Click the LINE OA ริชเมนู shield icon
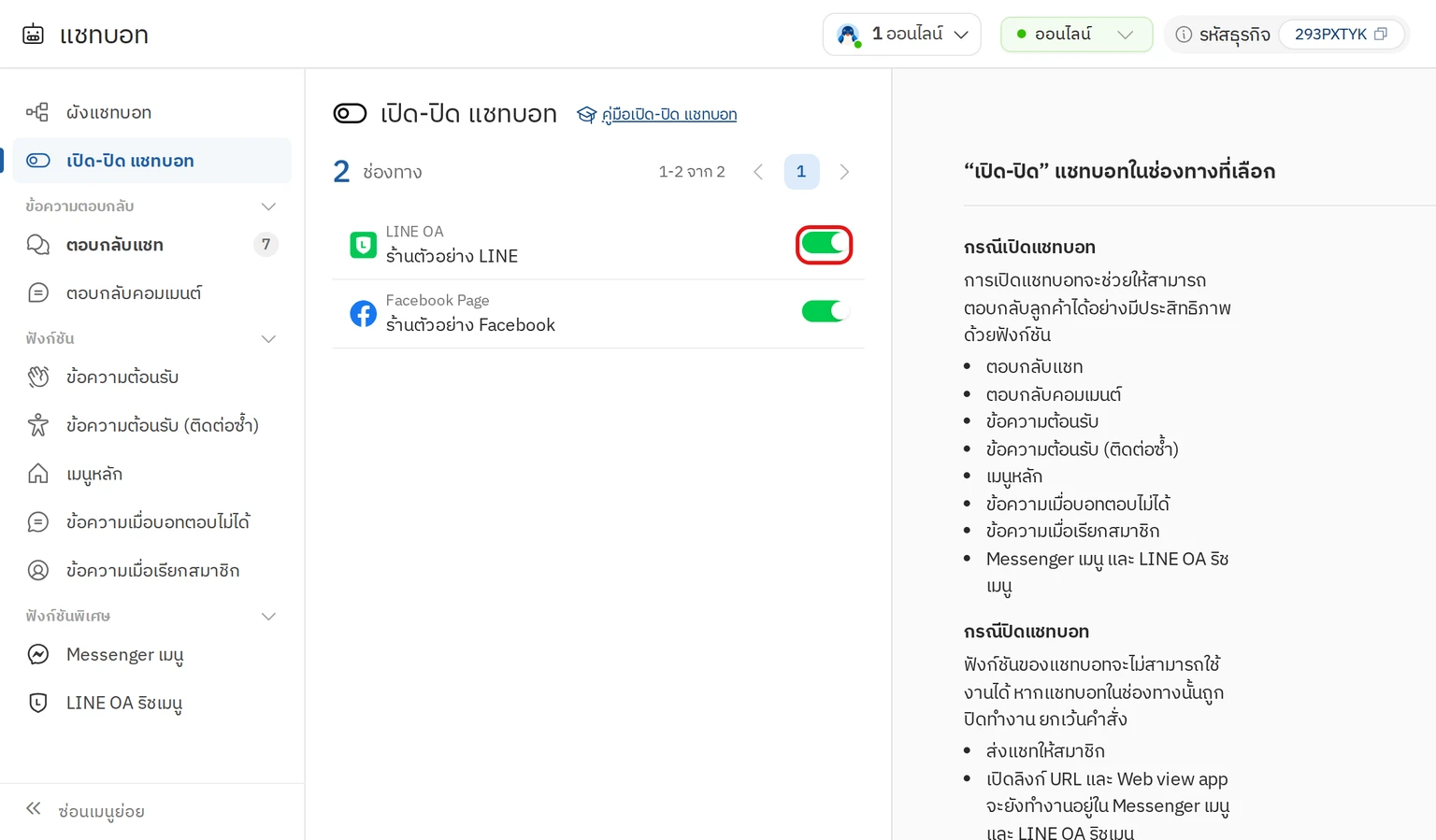1436x840 pixels. tap(37, 703)
